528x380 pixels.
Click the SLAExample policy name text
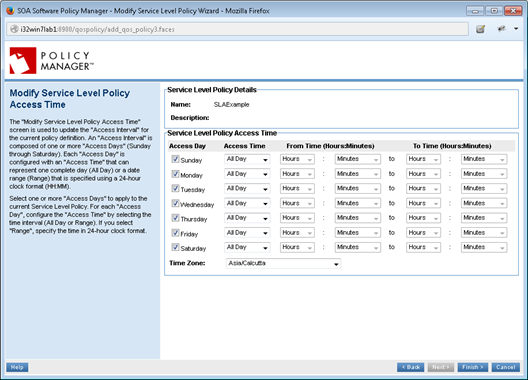click(231, 104)
